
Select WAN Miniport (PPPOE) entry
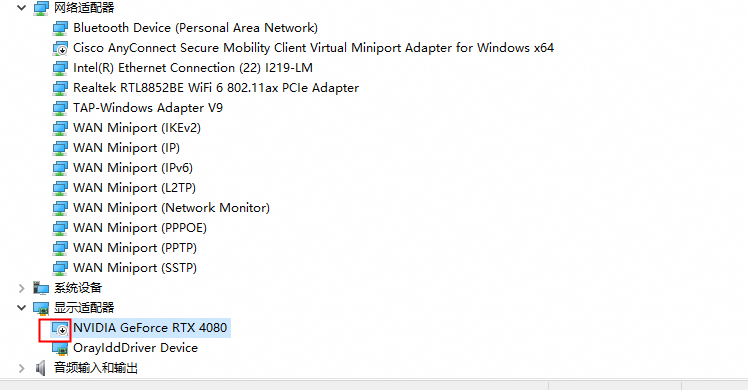click(140, 228)
